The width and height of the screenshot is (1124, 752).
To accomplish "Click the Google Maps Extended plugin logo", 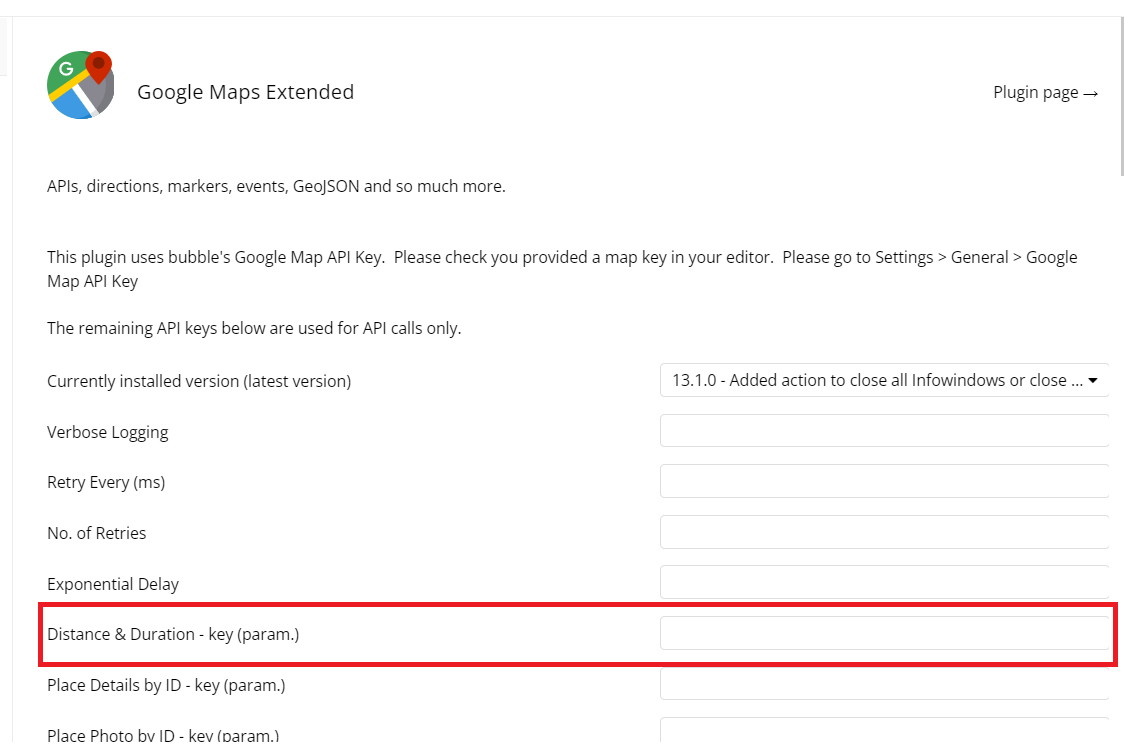I will pyautogui.click(x=80, y=85).
